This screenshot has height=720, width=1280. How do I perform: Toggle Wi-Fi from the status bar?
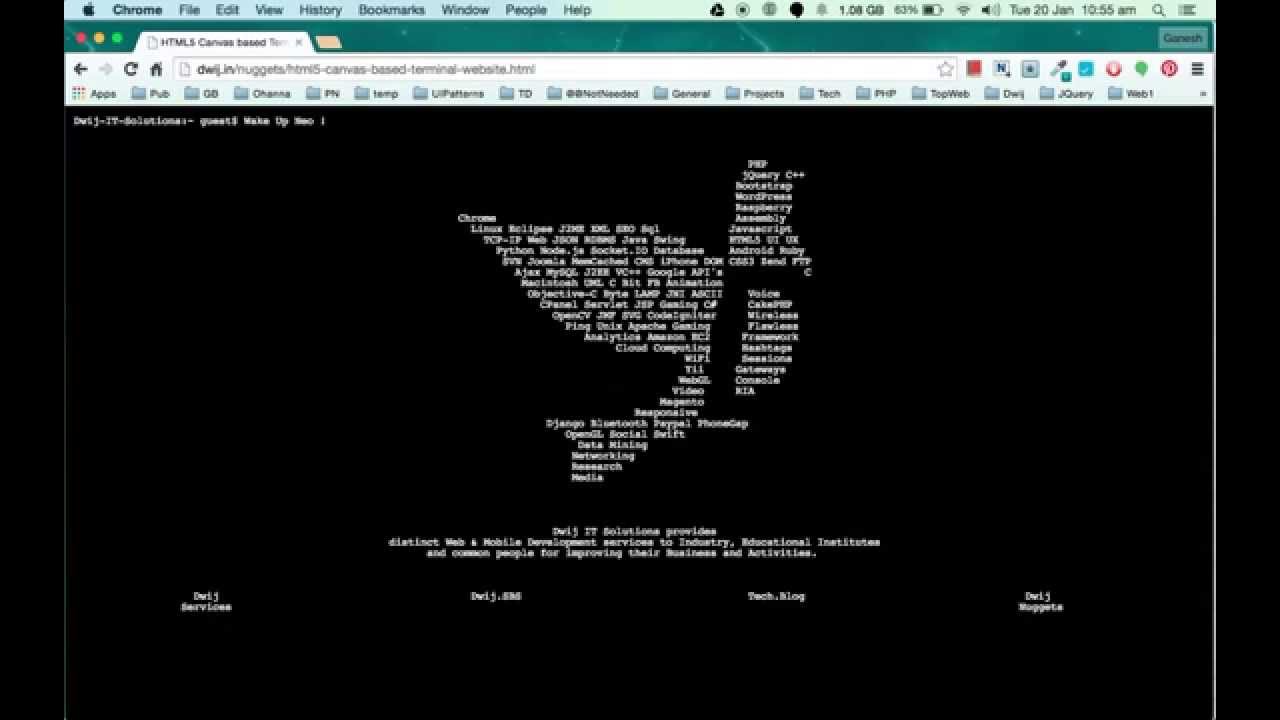tap(962, 10)
